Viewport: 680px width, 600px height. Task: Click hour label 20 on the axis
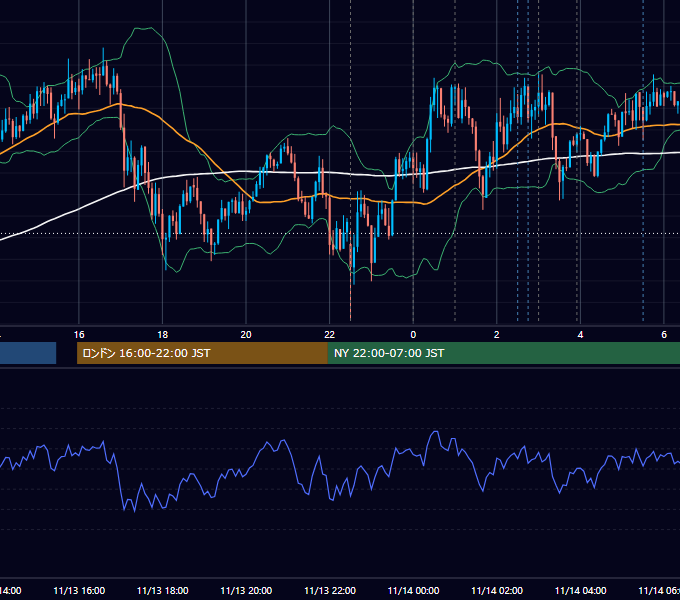point(246,335)
